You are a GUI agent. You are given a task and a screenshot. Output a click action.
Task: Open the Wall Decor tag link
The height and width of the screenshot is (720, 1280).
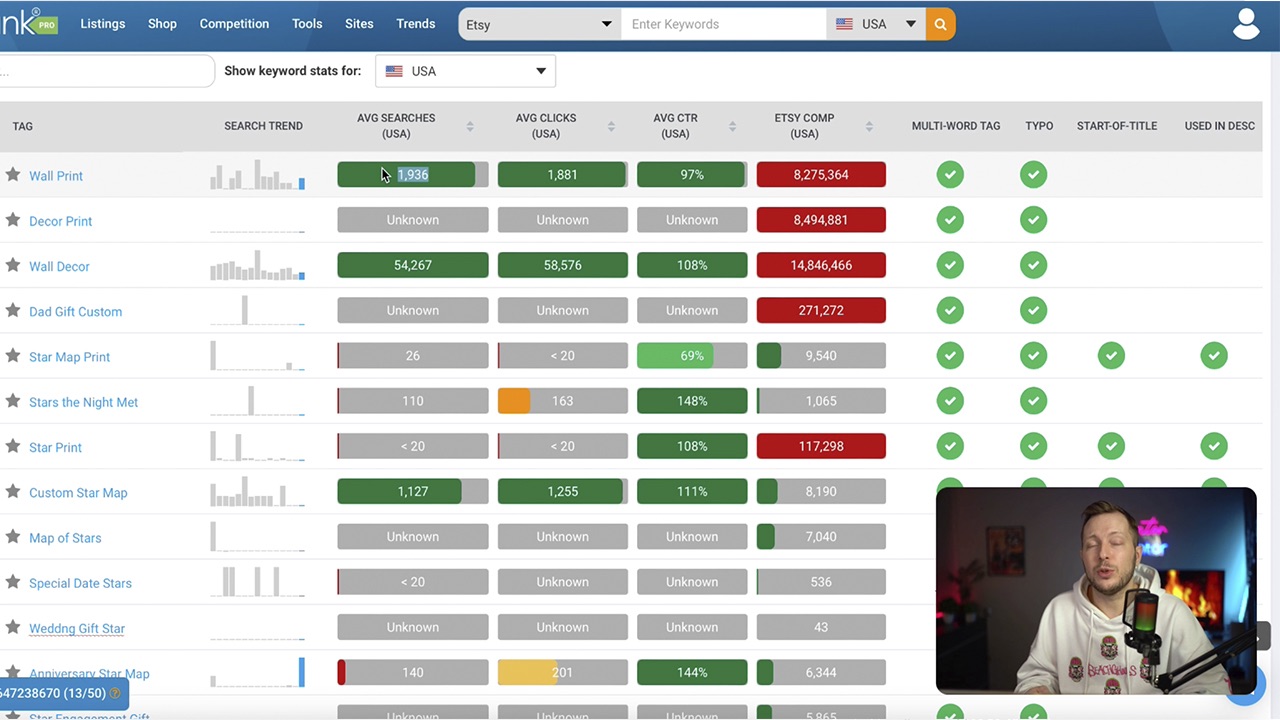click(x=59, y=266)
